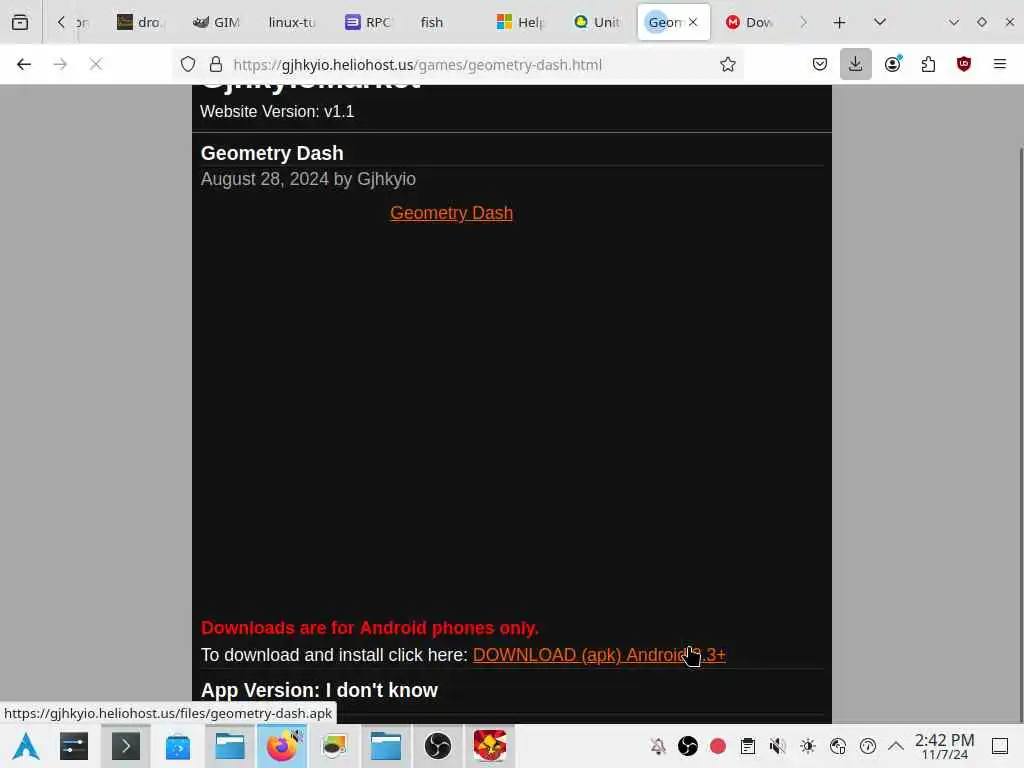Toggle the muted volume tray icon
This screenshot has height=768, width=1024.
point(777,746)
